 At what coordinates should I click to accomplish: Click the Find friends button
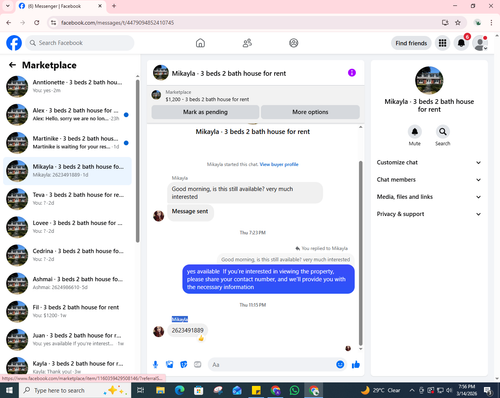coord(411,43)
